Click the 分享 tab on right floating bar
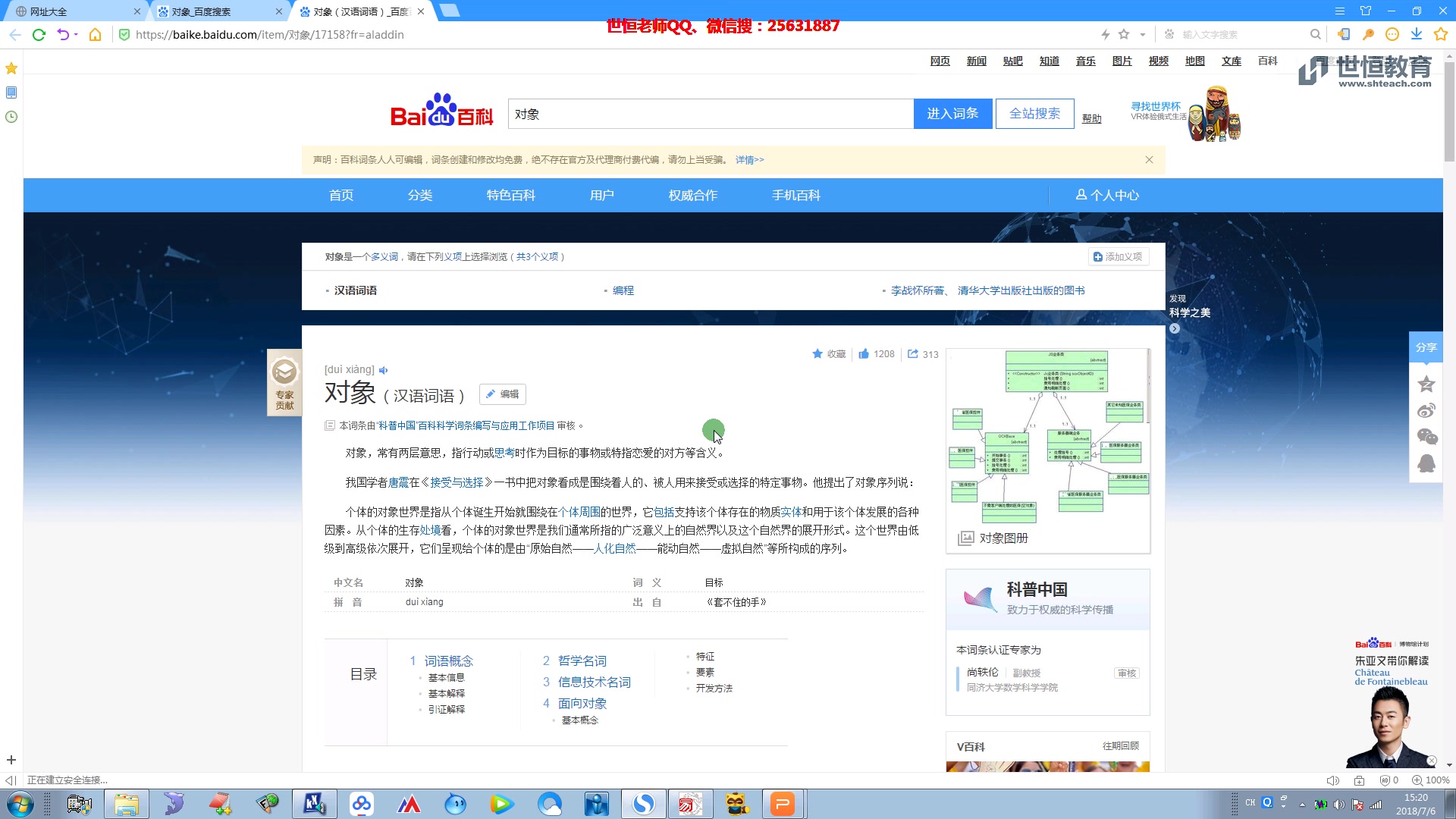This screenshot has width=1456, height=819. 1426,347
